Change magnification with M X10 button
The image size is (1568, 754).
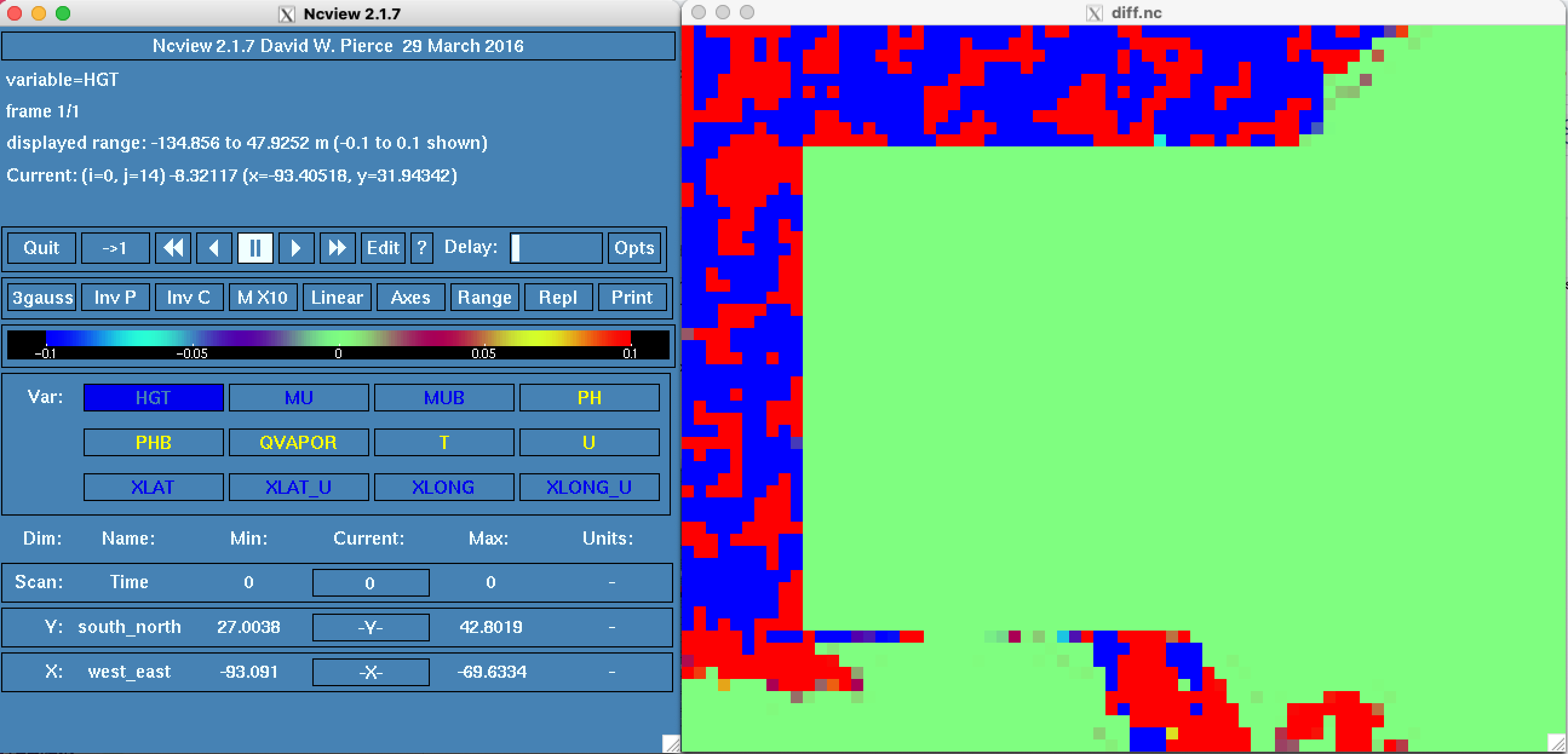pyautogui.click(x=262, y=298)
